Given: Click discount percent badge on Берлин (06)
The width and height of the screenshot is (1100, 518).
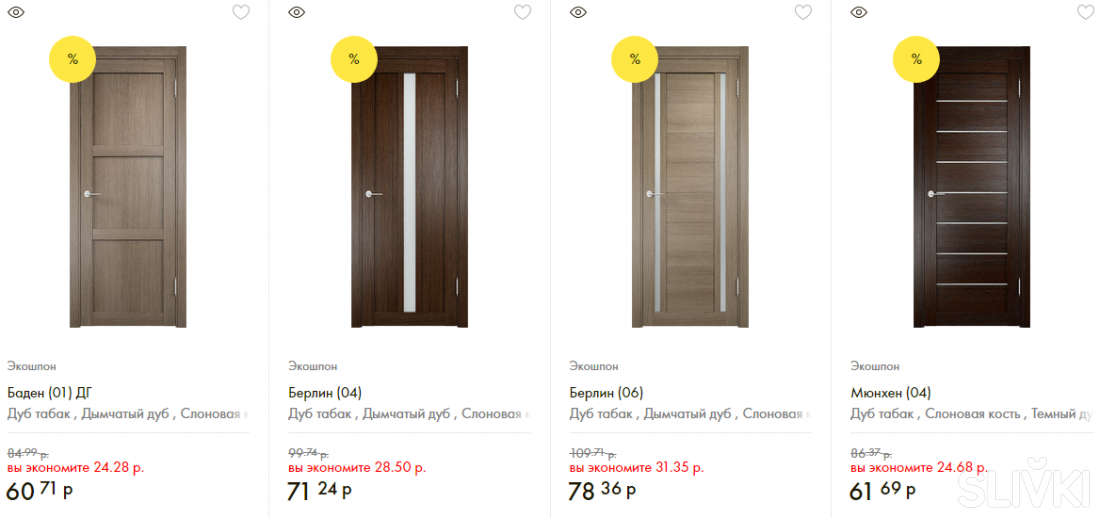Looking at the screenshot, I should click(635, 59).
